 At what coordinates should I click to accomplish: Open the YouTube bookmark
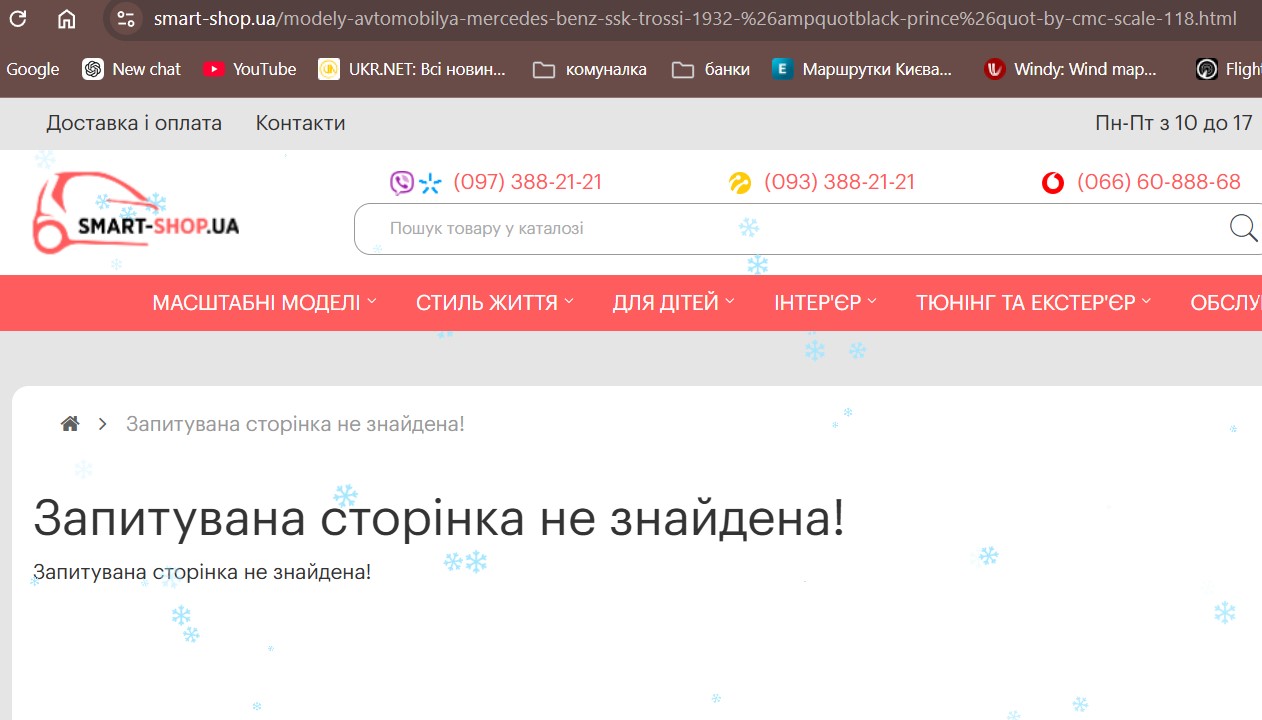[250, 69]
